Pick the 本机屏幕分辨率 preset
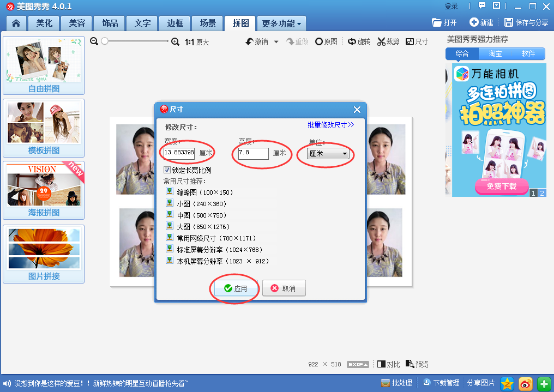This screenshot has height=392, width=554. (x=218, y=261)
